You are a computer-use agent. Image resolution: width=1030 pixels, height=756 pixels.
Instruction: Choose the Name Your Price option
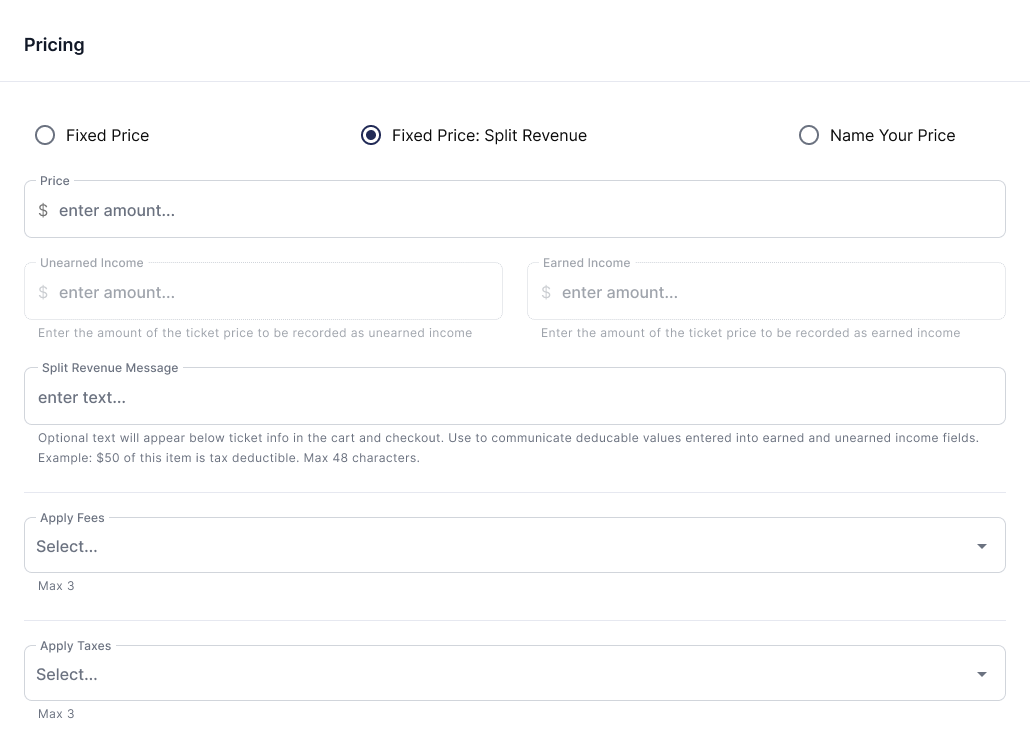809,135
